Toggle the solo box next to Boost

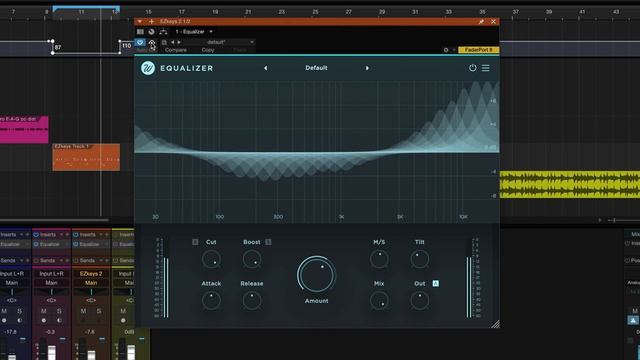[268, 242]
